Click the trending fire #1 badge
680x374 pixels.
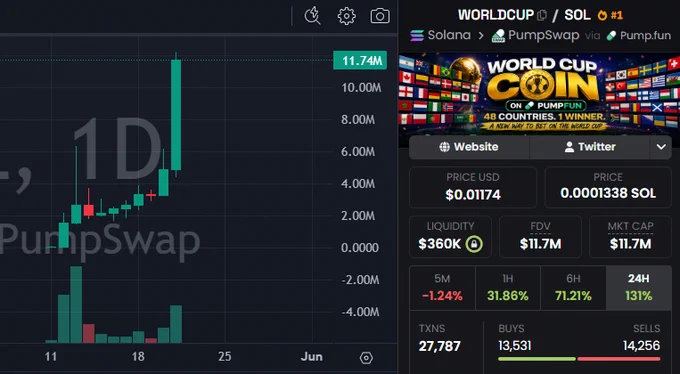coord(610,15)
